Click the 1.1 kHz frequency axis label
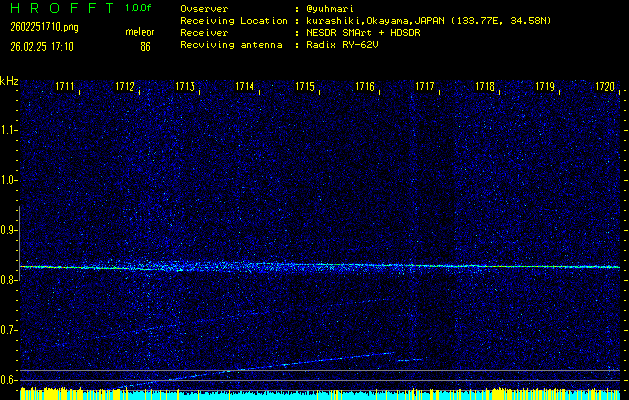This screenshot has height=400, width=629. [x=9, y=130]
